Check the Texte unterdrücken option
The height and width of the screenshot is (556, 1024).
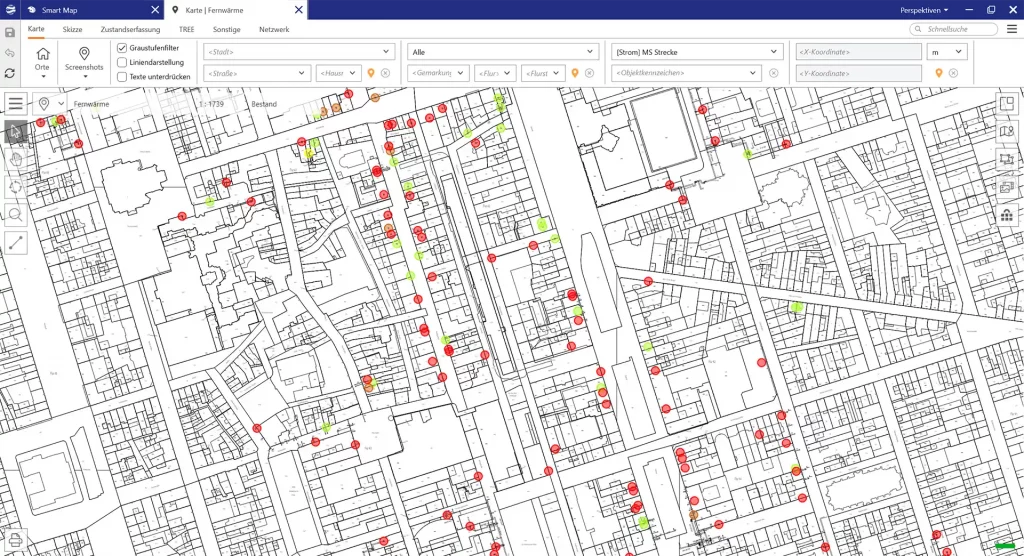coord(122,76)
